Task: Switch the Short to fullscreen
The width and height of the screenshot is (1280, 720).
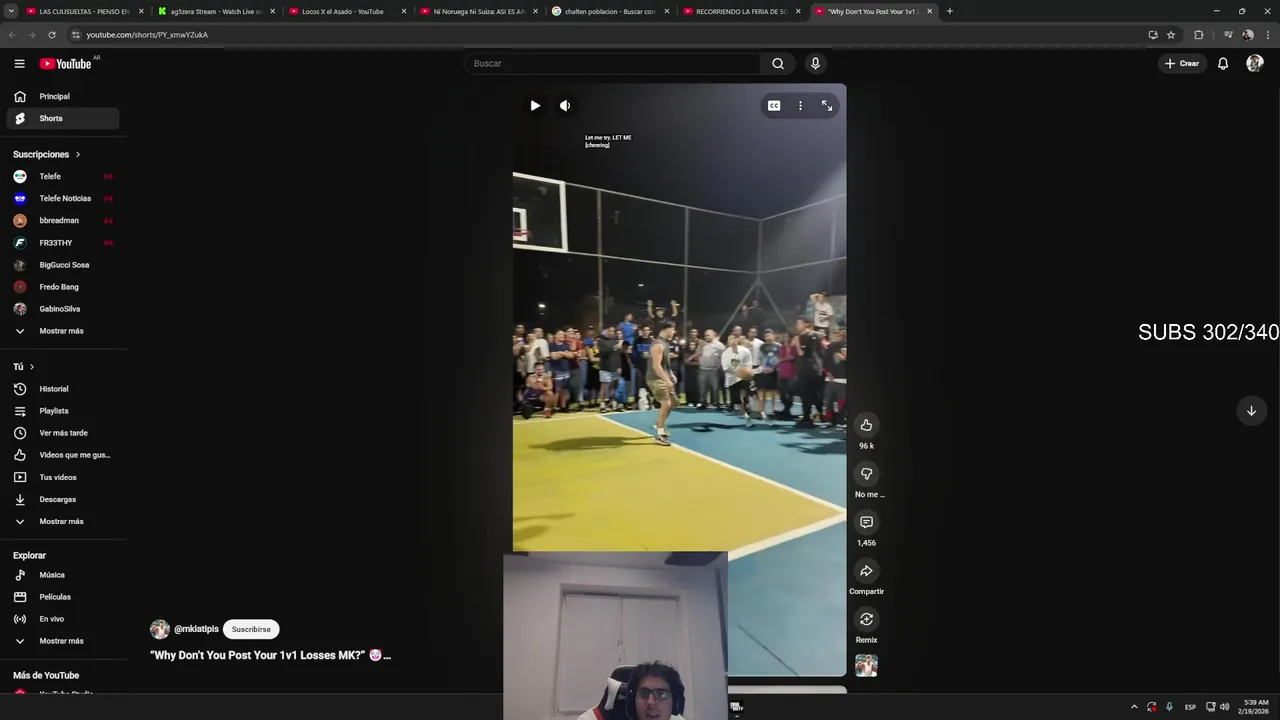Action: pos(827,105)
